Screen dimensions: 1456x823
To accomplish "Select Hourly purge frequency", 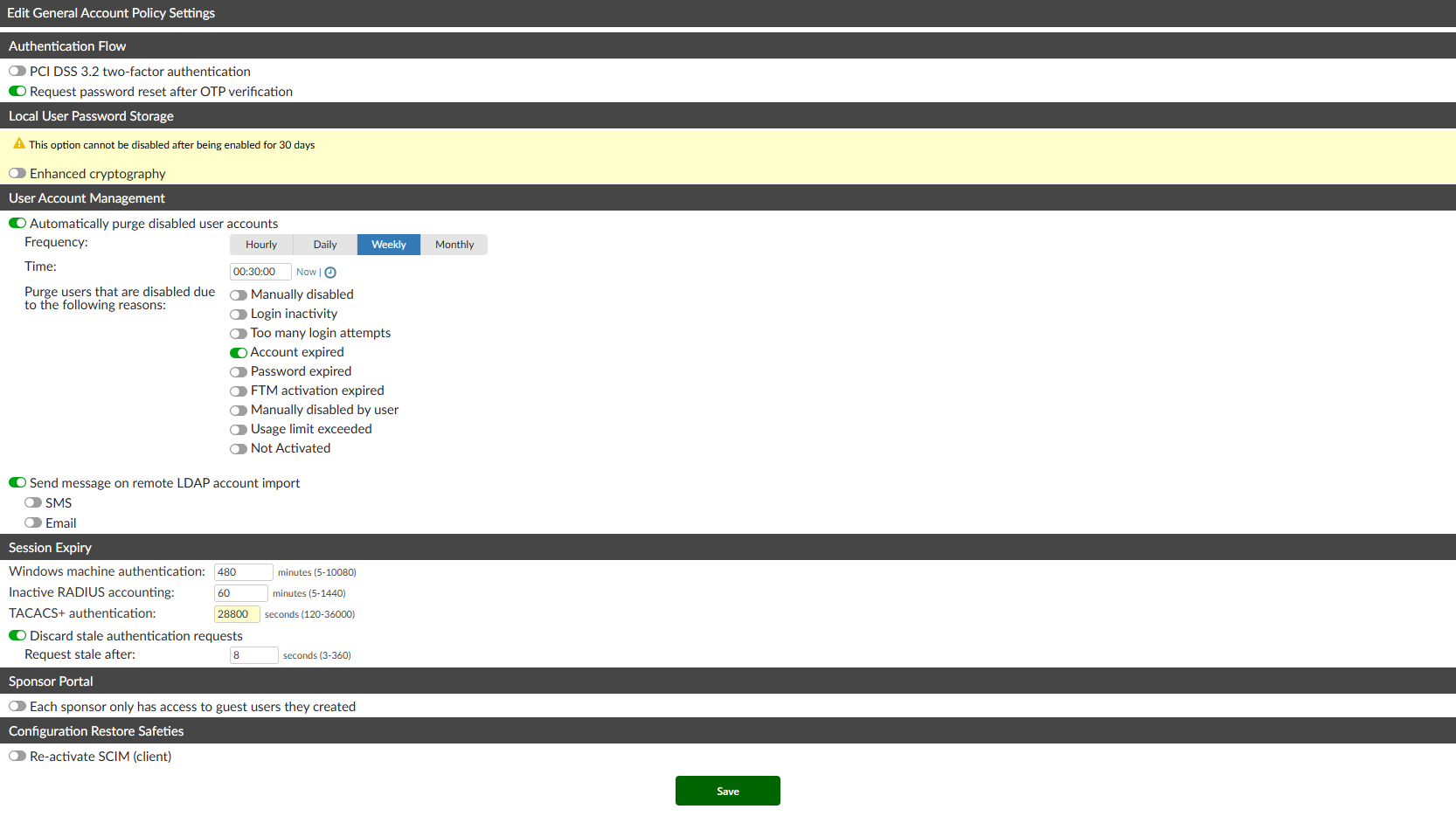I will coord(261,245).
